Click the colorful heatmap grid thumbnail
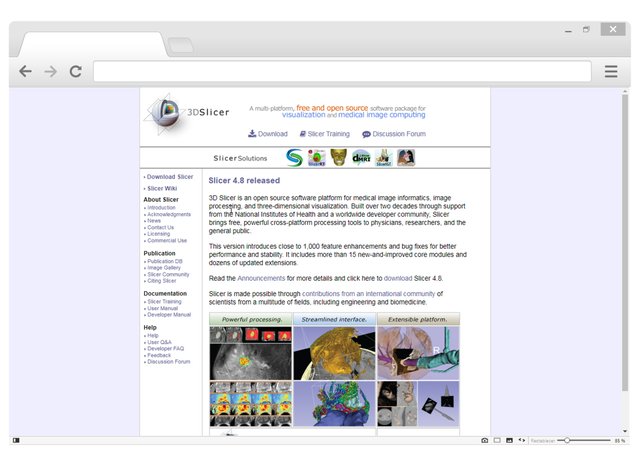Viewport: 640px width, 457px height. click(251, 404)
